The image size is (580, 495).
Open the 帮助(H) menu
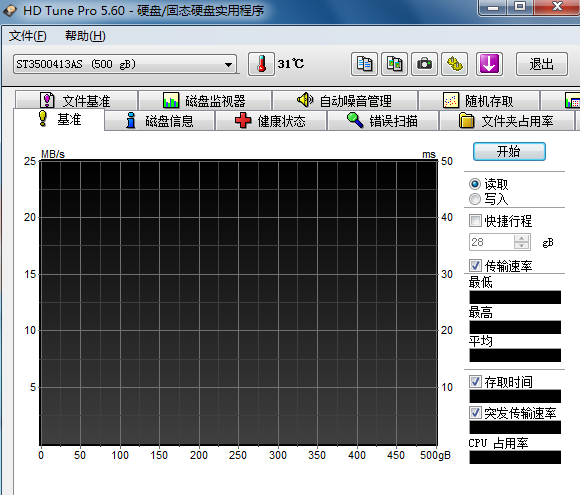(x=85, y=36)
